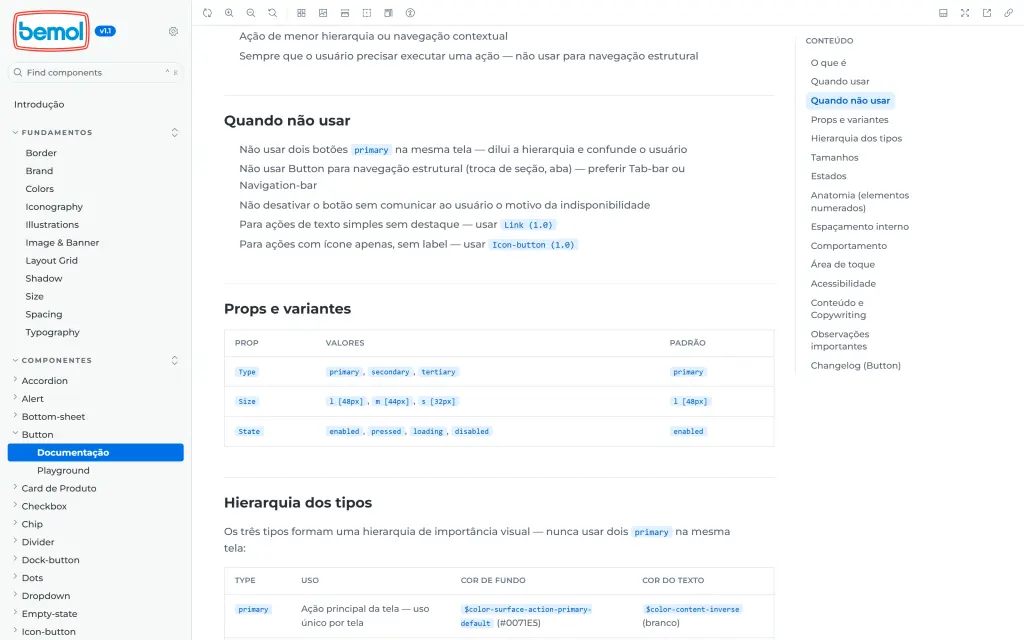The image size is (1024, 640).
Task: Click the zoom out toolbar icon
Action: [x=251, y=12]
